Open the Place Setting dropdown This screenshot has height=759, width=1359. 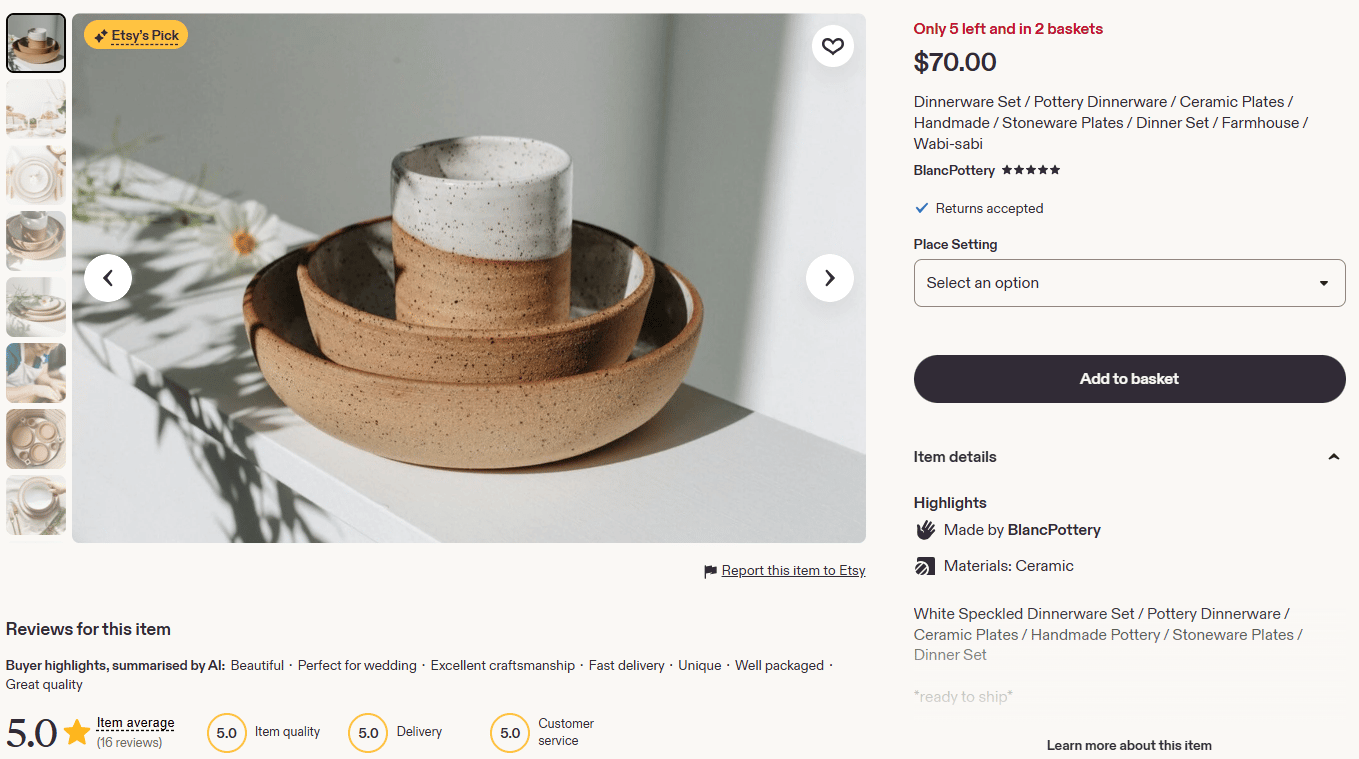(1129, 283)
